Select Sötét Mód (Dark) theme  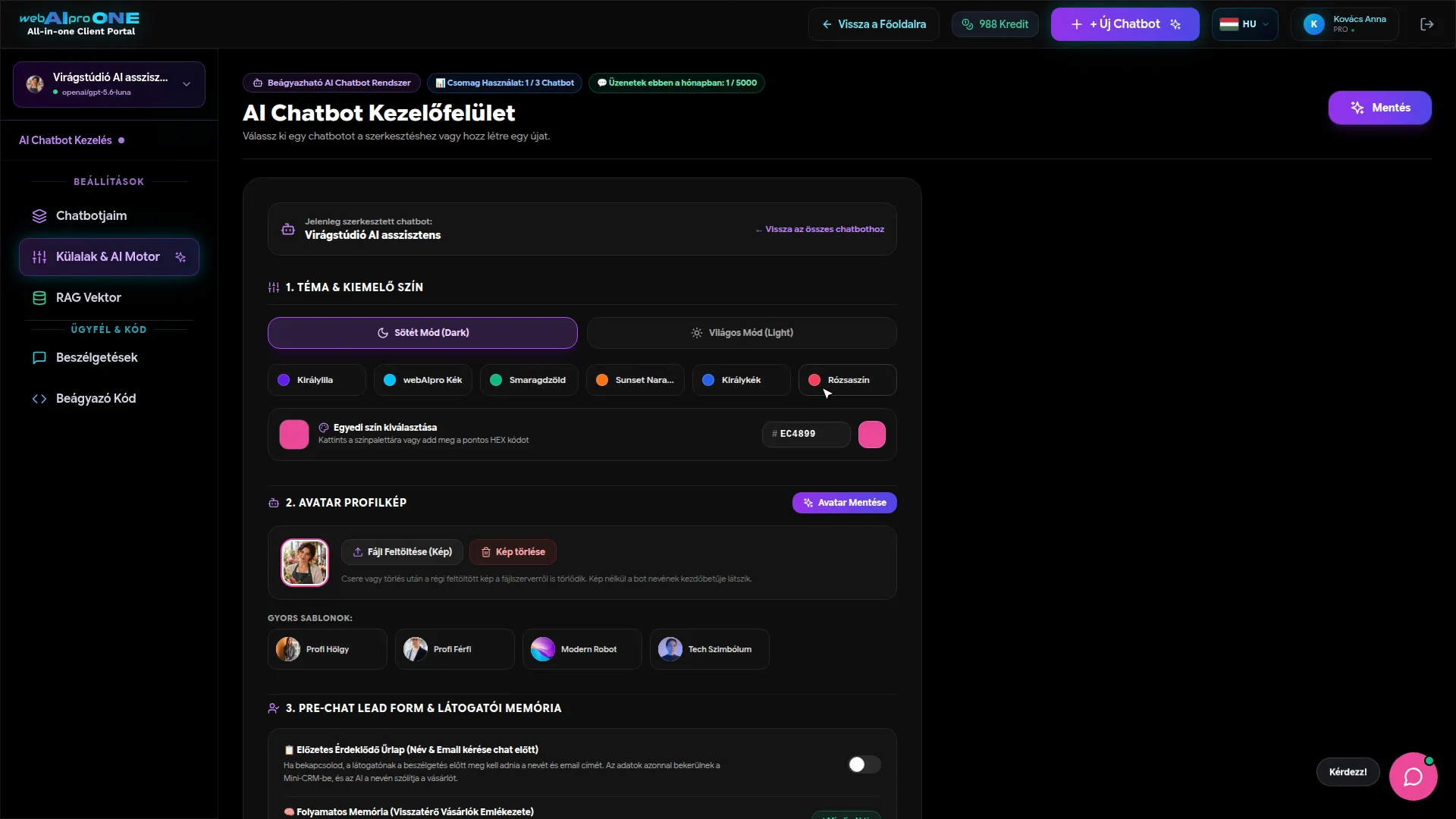pos(422,333)
